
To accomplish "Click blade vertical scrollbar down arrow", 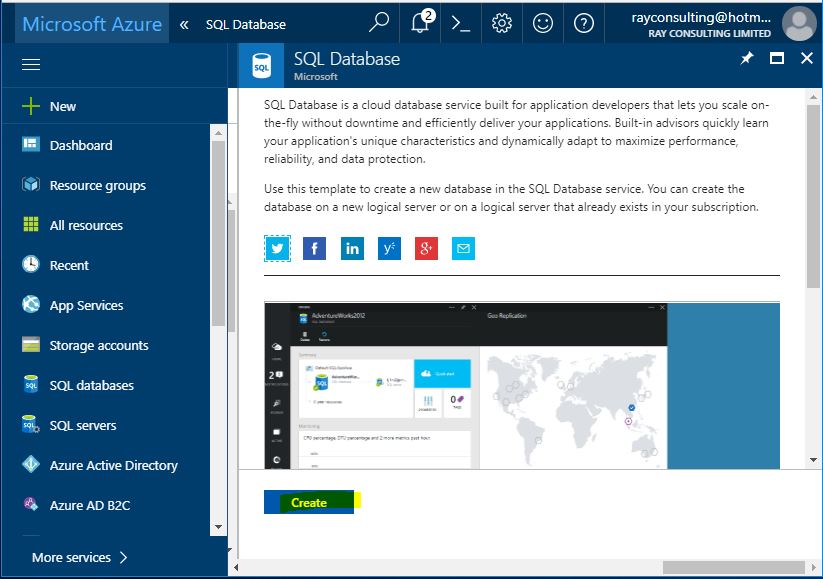I will 813,460.
